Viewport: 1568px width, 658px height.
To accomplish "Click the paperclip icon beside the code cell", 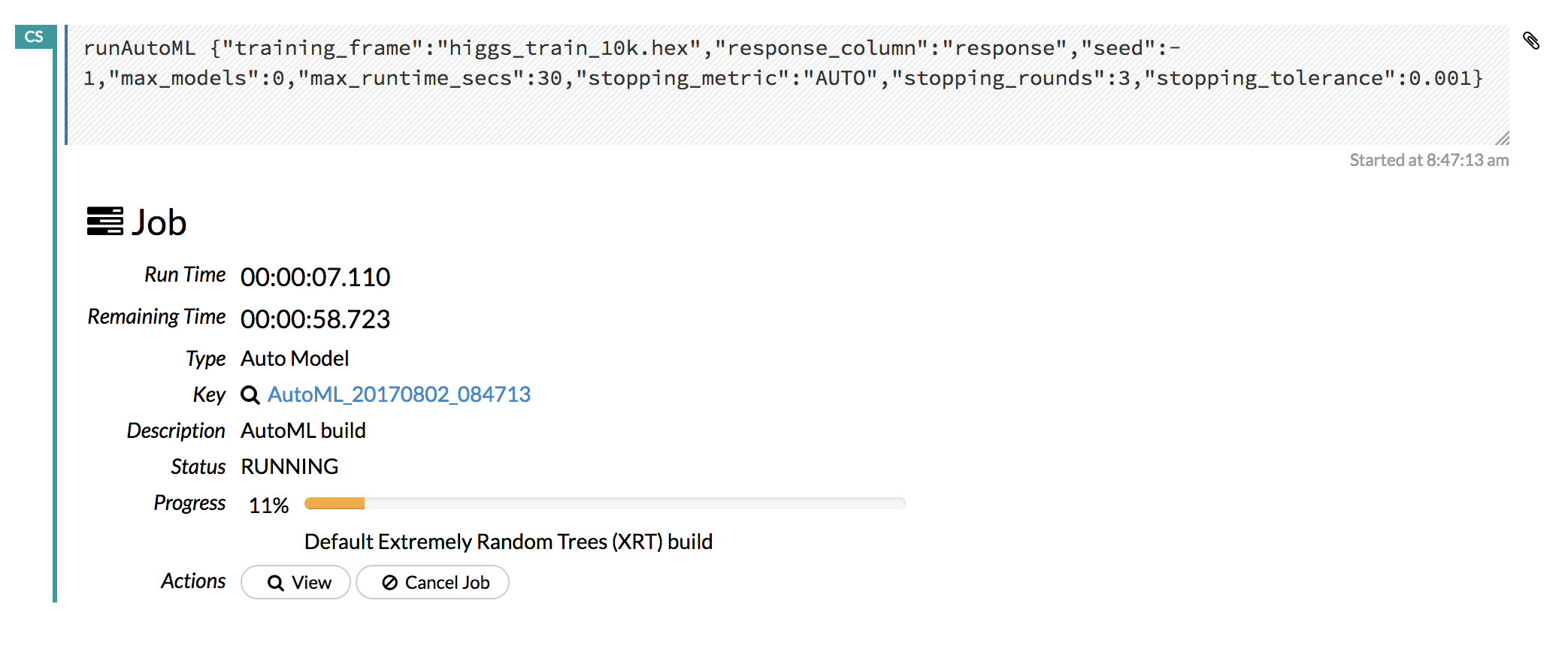I will [1531, 41].
